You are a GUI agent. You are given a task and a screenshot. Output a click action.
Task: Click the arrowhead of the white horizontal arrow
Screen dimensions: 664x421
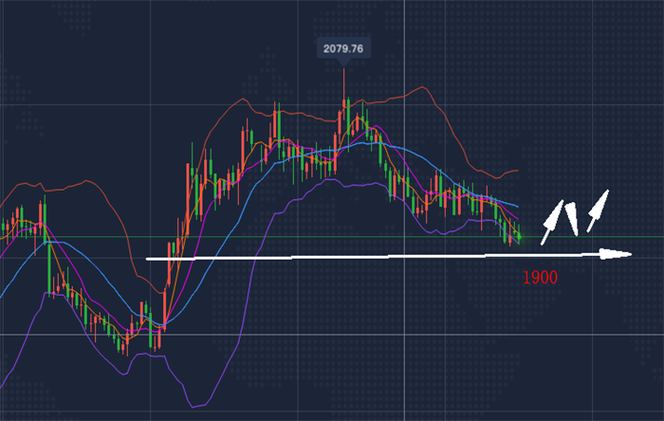coord(622,254)
